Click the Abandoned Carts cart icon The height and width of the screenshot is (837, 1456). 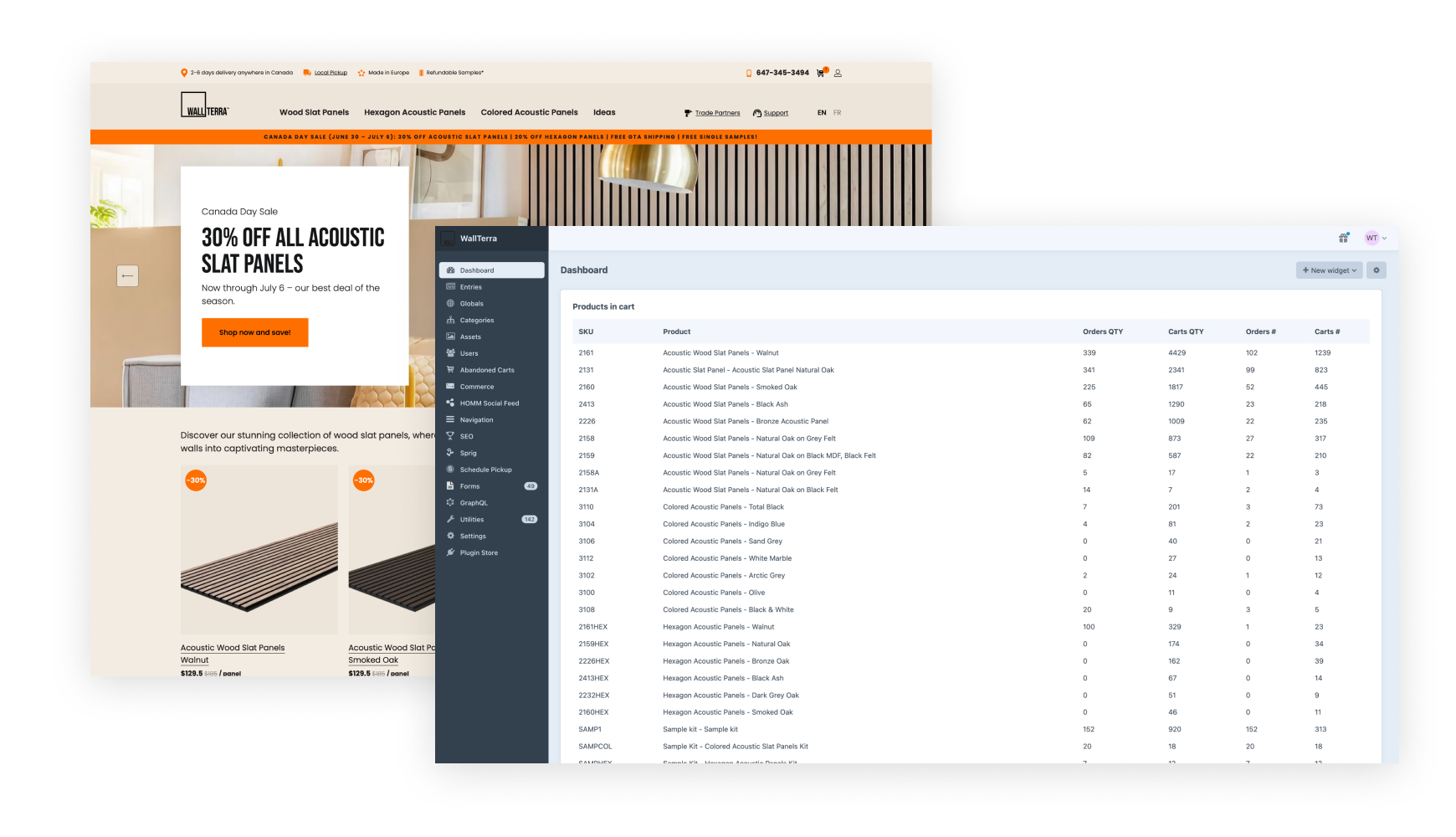click(450, 370)
